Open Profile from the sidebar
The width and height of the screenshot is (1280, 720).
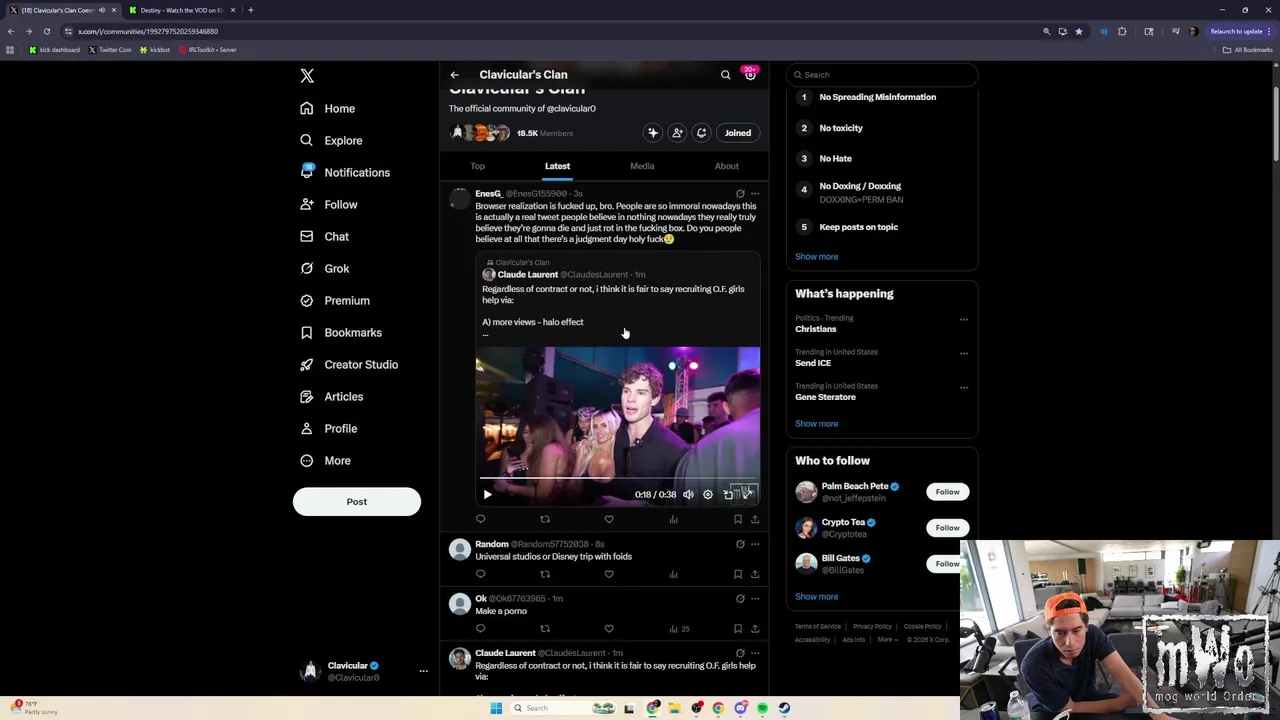click(328, 428)
